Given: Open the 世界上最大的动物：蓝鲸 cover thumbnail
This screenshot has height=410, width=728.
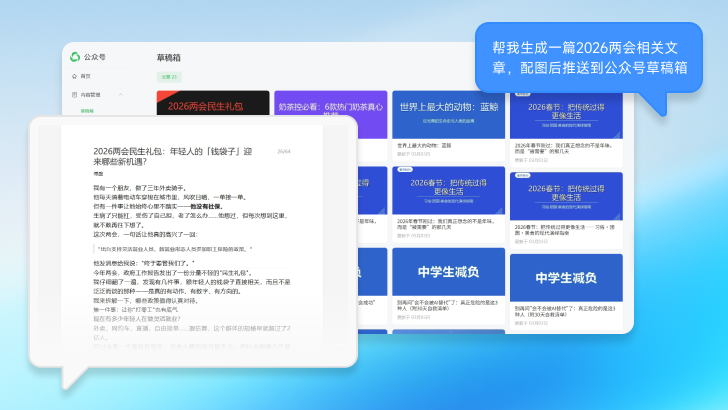Looking at the screenshot, I should [x=448, y=114].
